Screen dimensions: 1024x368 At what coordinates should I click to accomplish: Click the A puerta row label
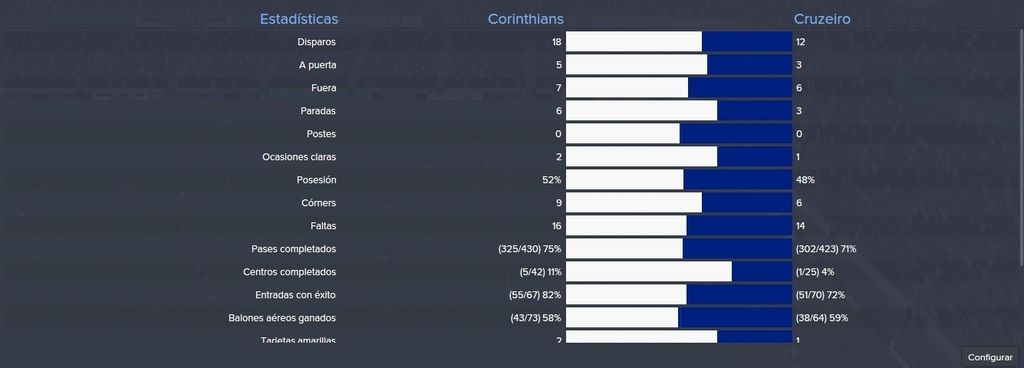[317, 65]
